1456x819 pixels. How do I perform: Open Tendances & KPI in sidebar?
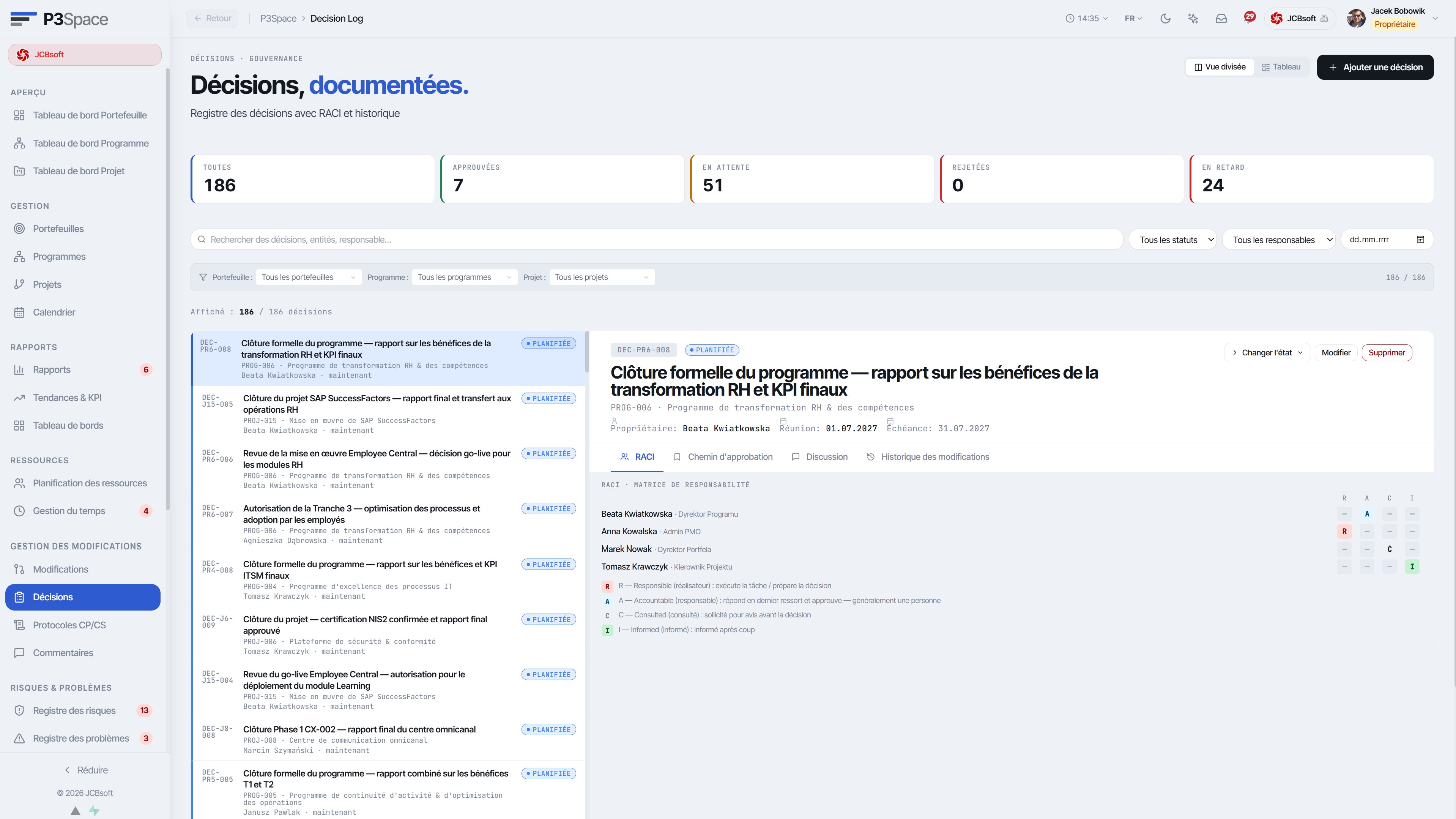pyautogui.click(x=83, y=398)
